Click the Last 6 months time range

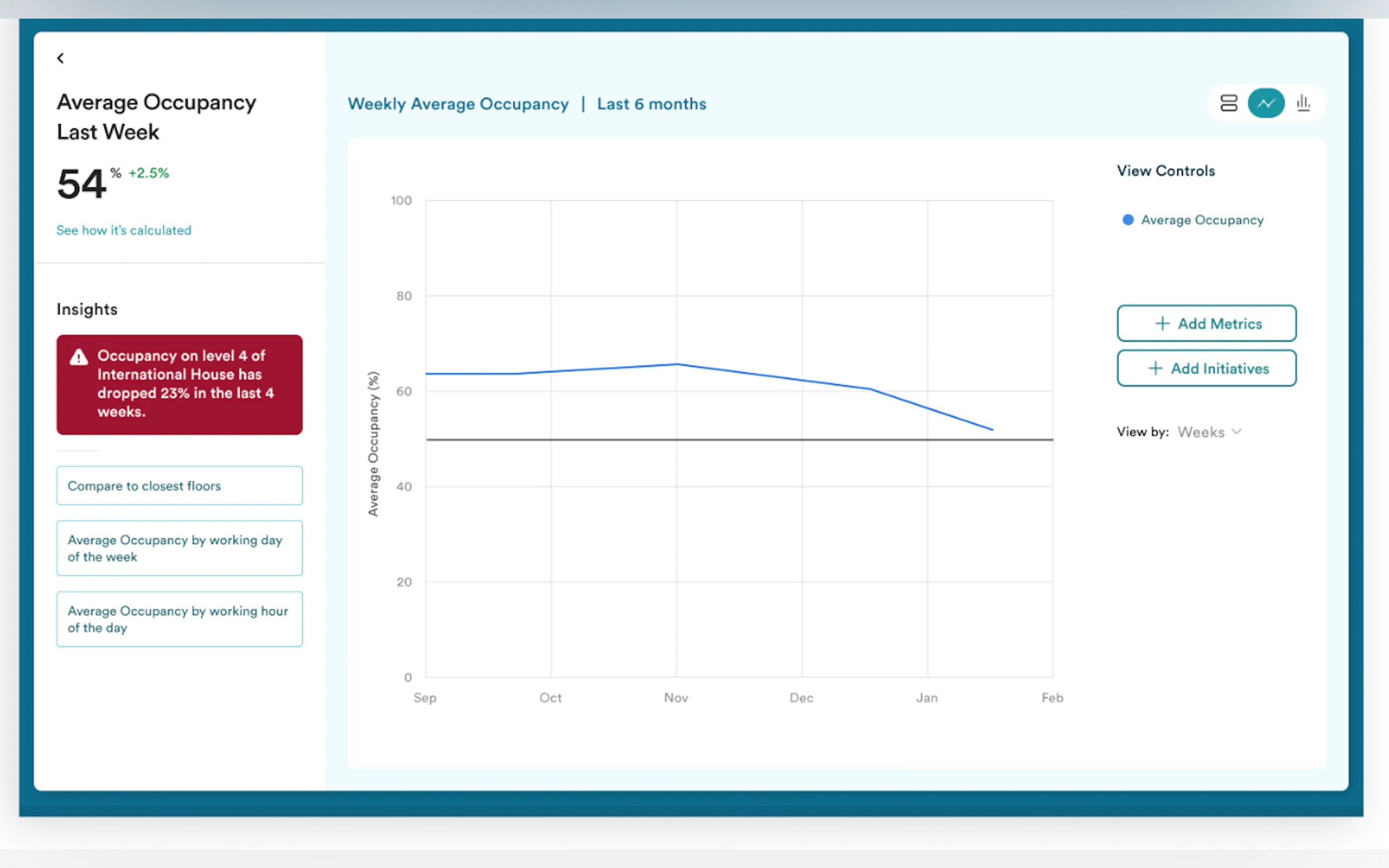tap(651, 104)
